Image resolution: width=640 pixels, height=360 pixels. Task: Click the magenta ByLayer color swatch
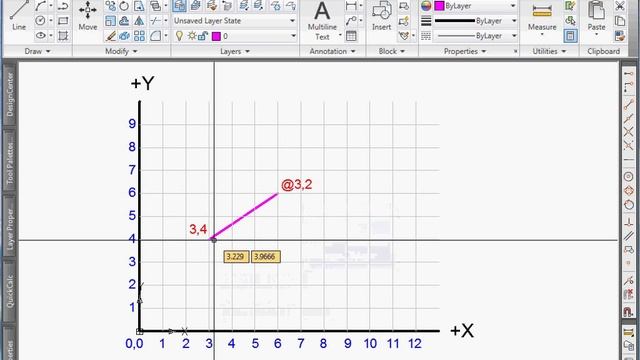pos(439,6)
